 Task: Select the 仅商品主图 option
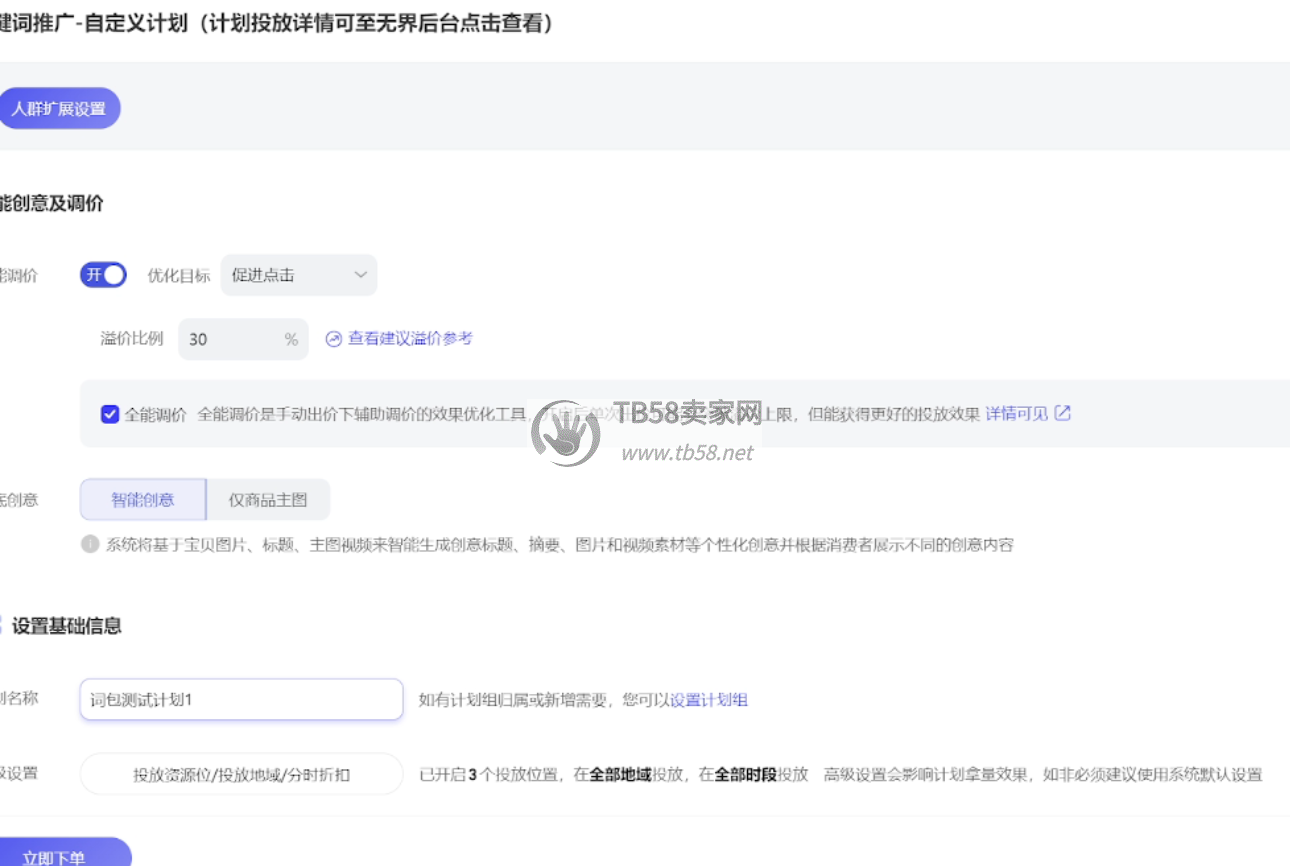click(268, 500)
